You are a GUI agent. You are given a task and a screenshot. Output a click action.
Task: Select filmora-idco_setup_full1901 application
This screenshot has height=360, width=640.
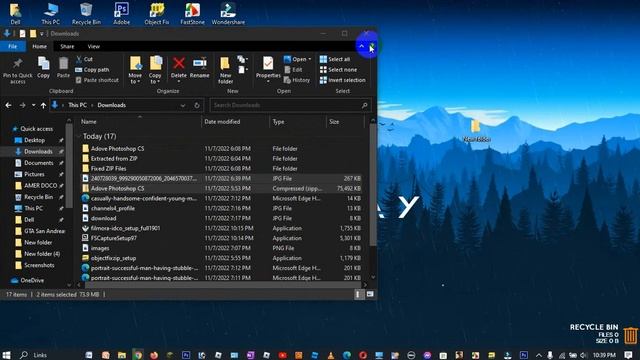pyautogui.click(x=125, y=228)
